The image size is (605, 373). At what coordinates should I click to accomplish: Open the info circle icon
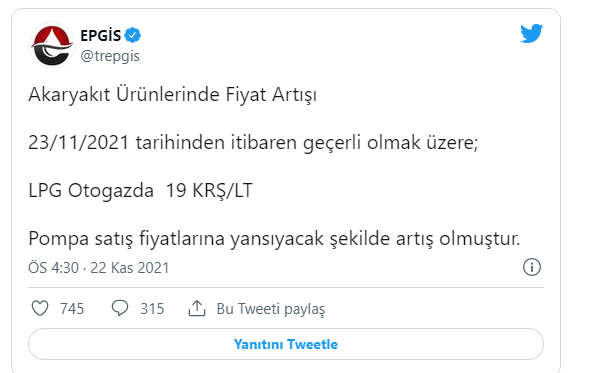(x=532, y=267)
